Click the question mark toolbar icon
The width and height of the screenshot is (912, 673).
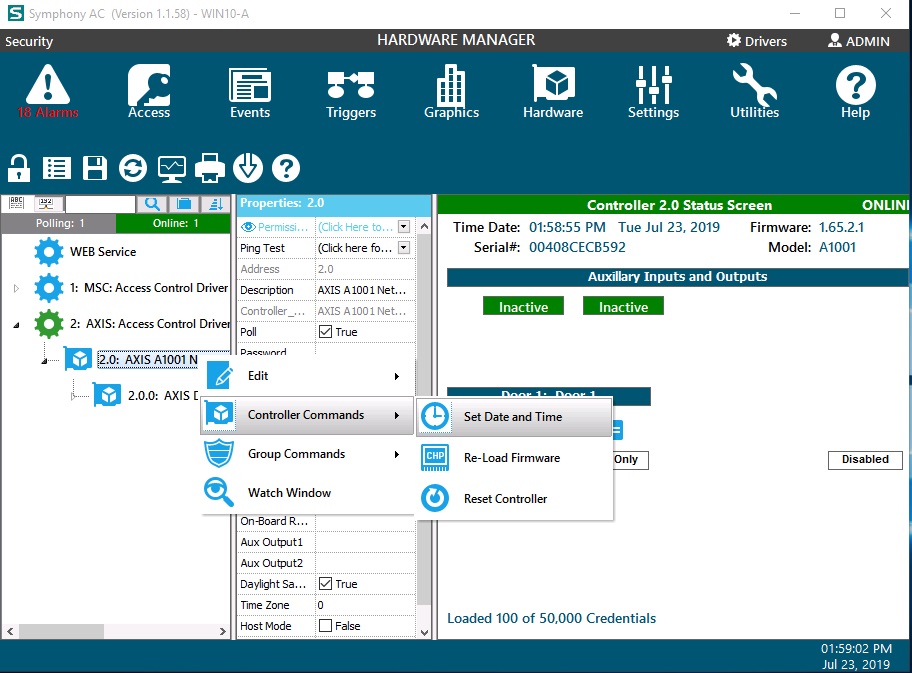pyautogui.click(x=286, y=168)
